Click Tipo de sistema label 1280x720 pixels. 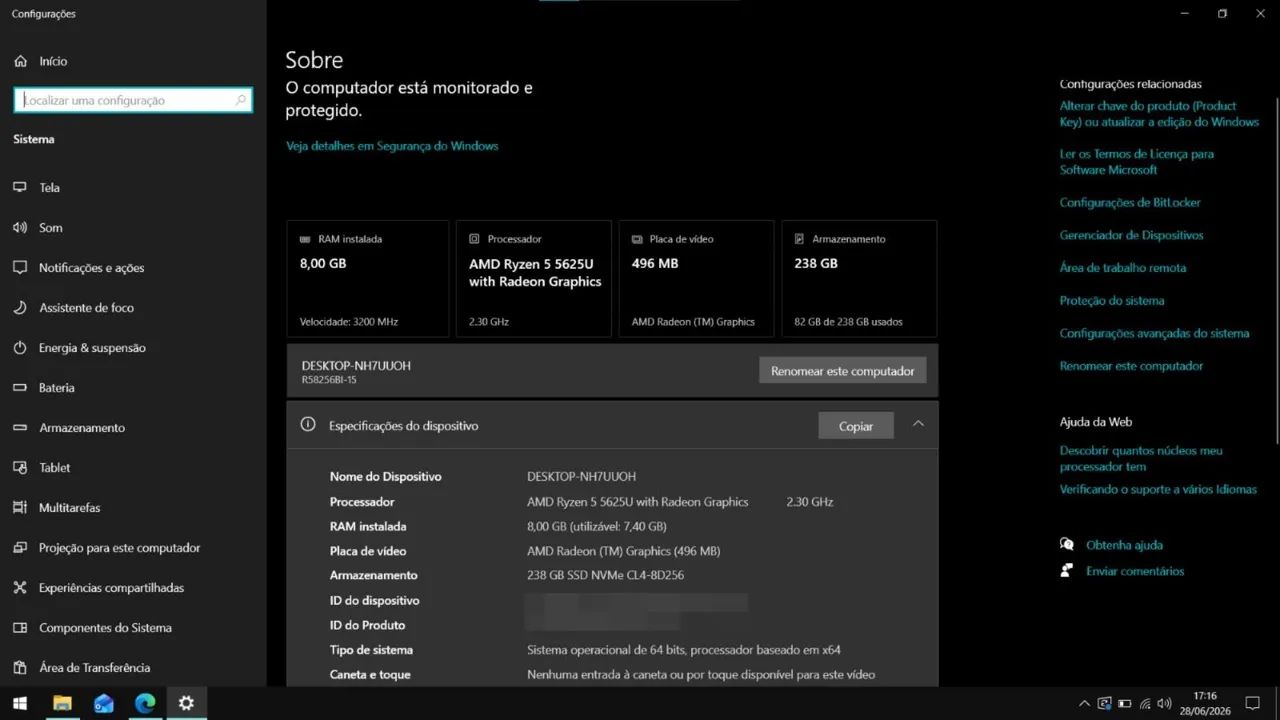pyautogui.click(x=371, y=650)
